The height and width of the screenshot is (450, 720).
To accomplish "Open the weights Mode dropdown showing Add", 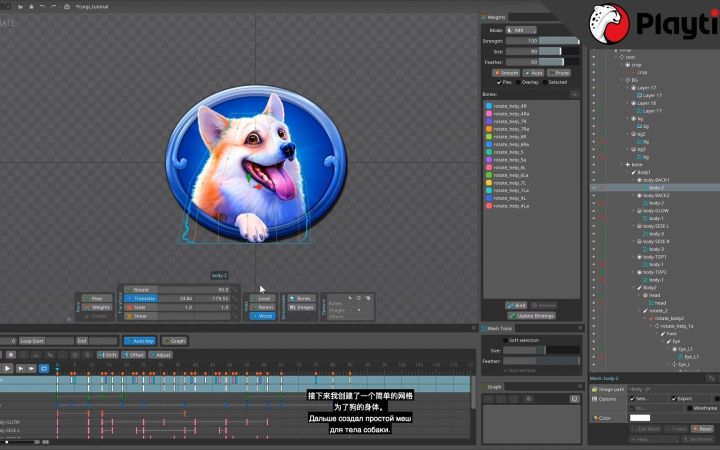I will click(x=521, y=30).
